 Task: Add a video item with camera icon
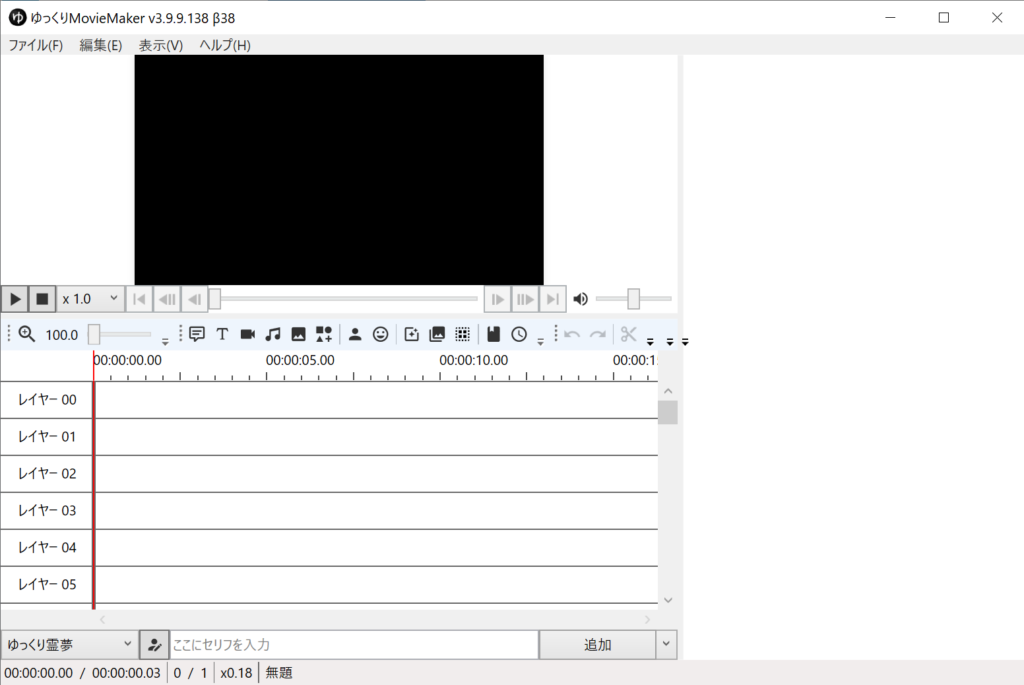(x=248, y=334)
